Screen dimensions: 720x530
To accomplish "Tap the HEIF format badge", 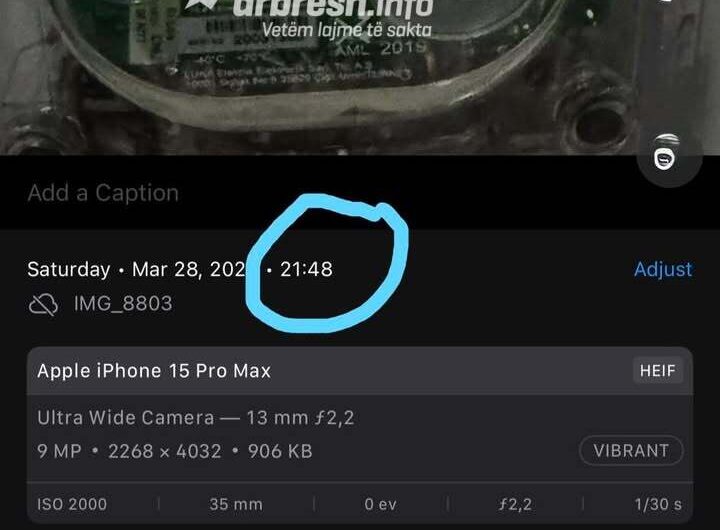I will [658, 370].
